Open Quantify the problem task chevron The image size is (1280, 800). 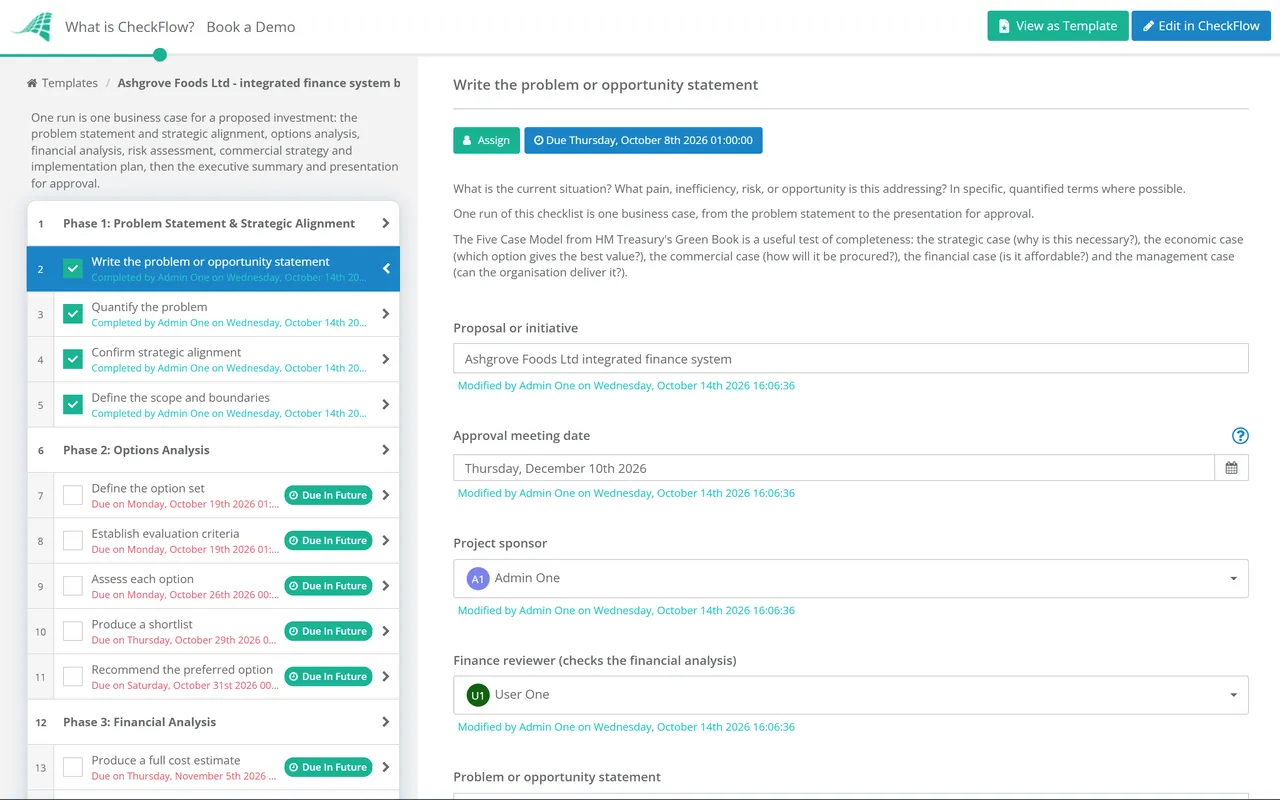(386, 314)
